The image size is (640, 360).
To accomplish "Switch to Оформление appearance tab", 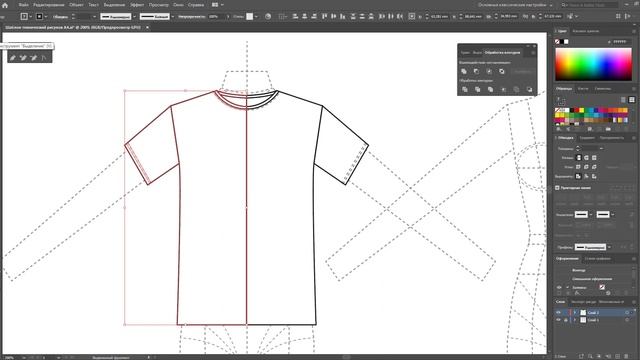I will click(567, 258).
